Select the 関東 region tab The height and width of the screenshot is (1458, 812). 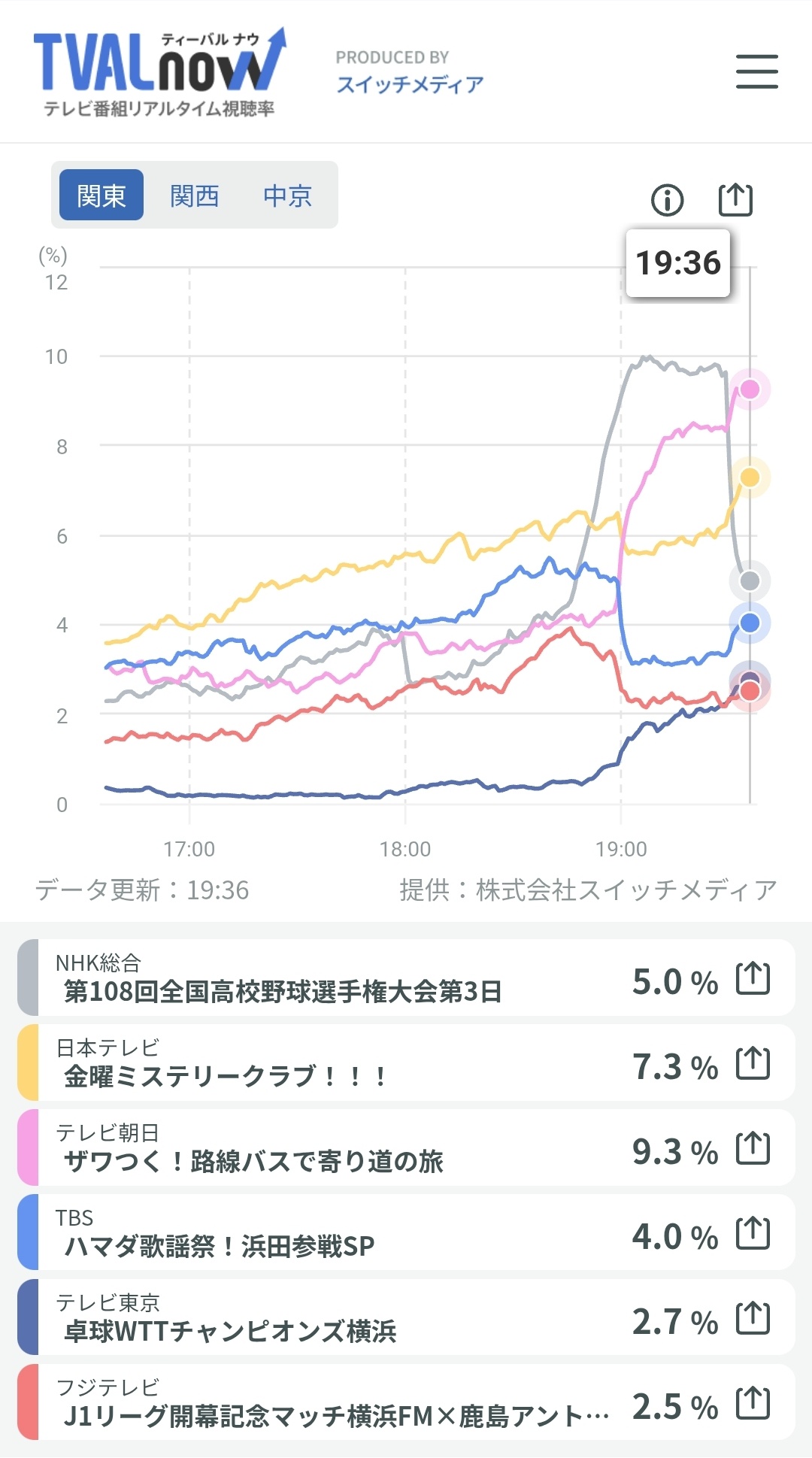[101, 195]
